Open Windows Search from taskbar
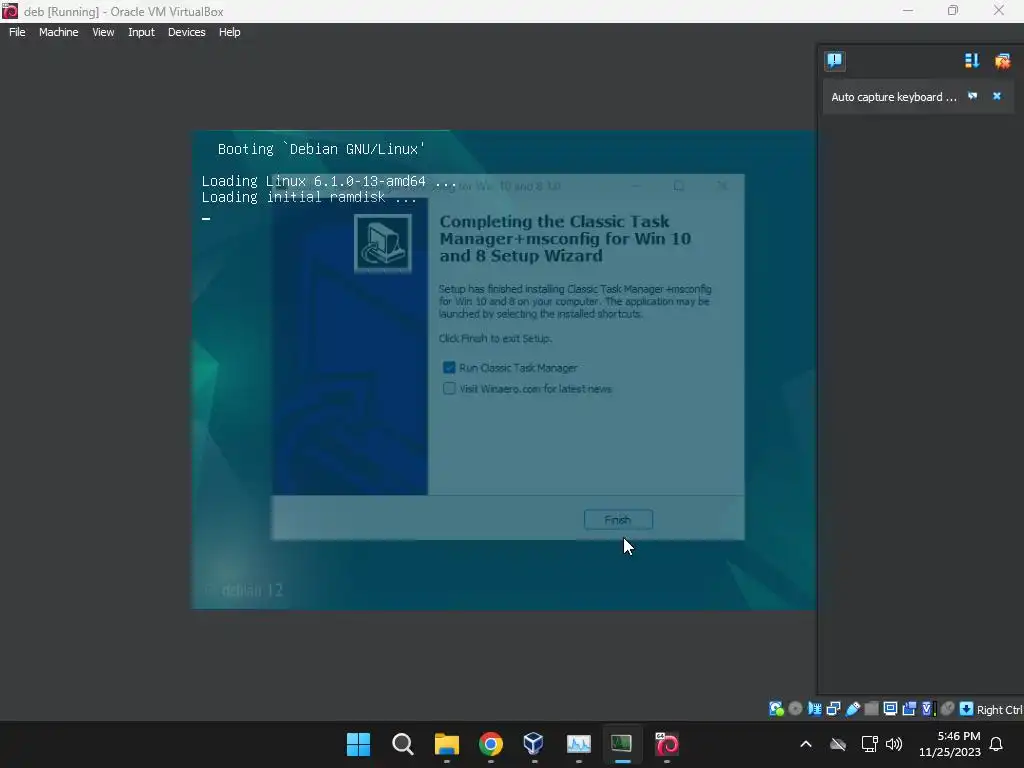This screenshot has height=768, width=1024. (402, 744)
